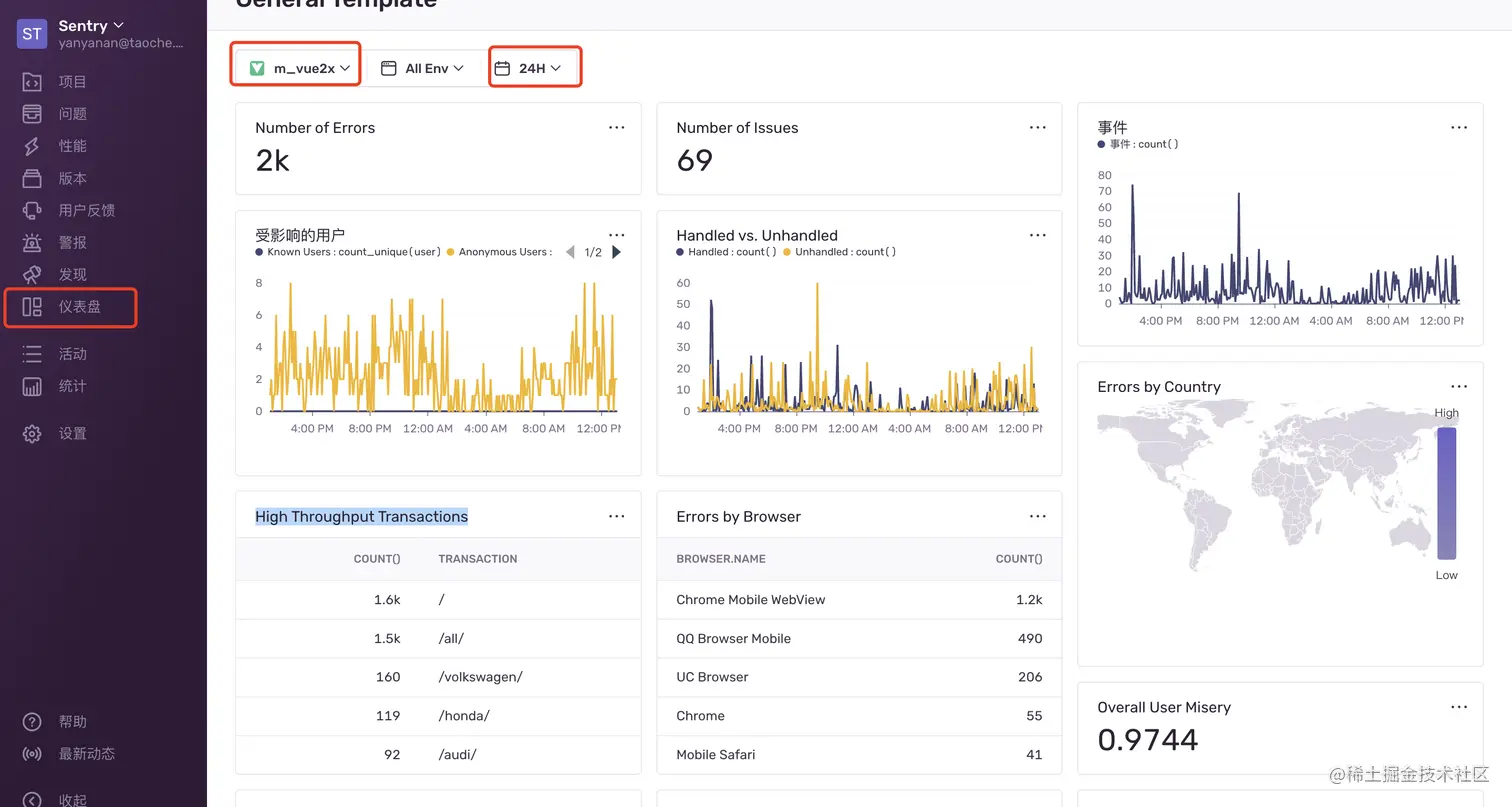Expand the All Env environment dropdown
This screenshot has width=1512, height=807.
[x=424, y=68]
